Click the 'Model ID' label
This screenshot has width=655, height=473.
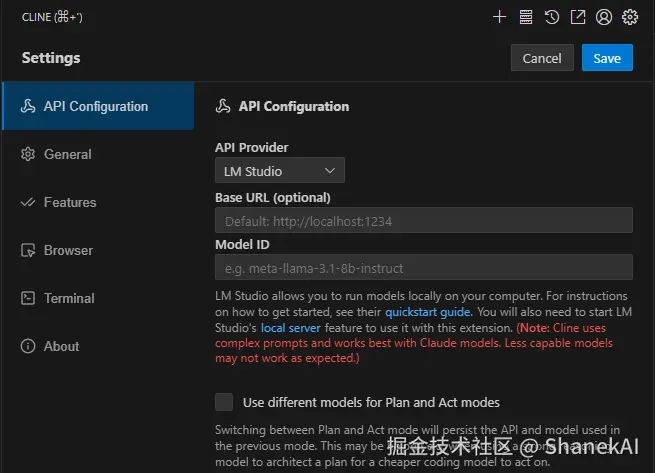[242, 244]
